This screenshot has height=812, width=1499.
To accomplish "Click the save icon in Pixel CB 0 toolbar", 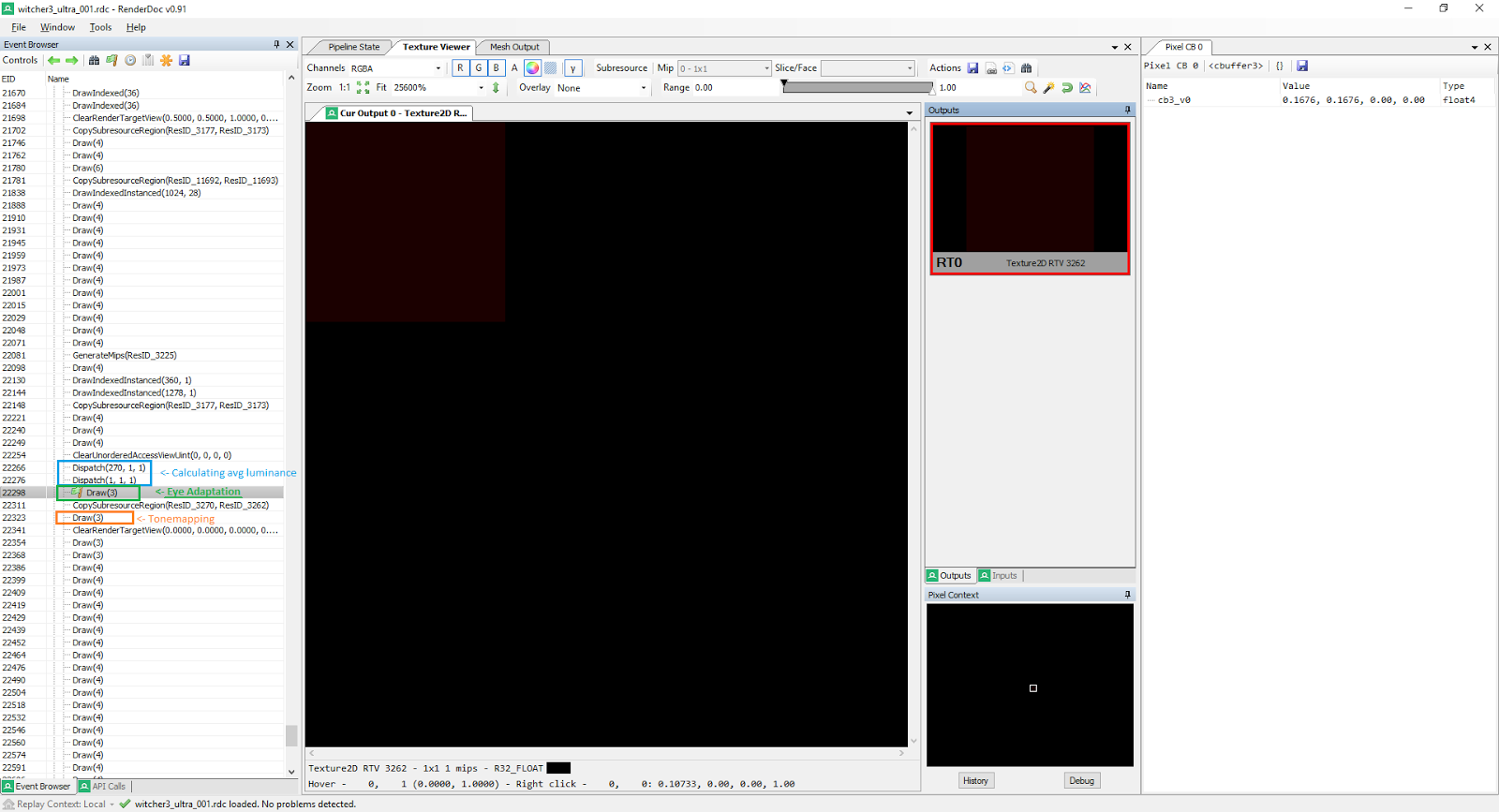I will 1302,66.
